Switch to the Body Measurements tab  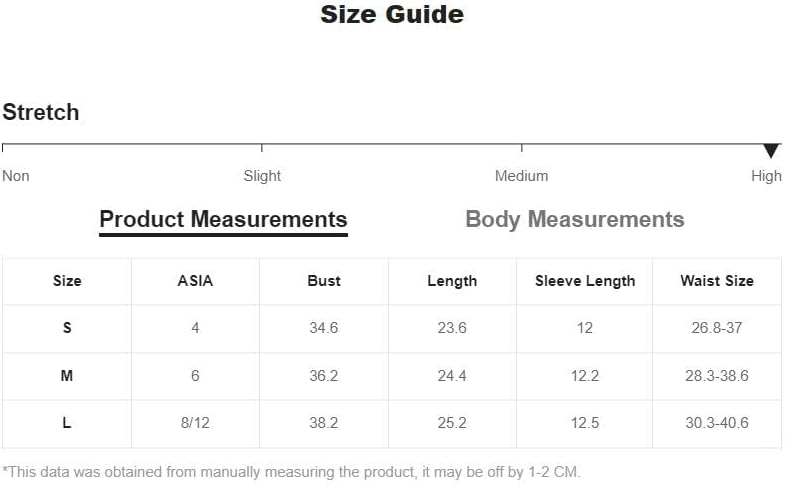click(575, 220)
